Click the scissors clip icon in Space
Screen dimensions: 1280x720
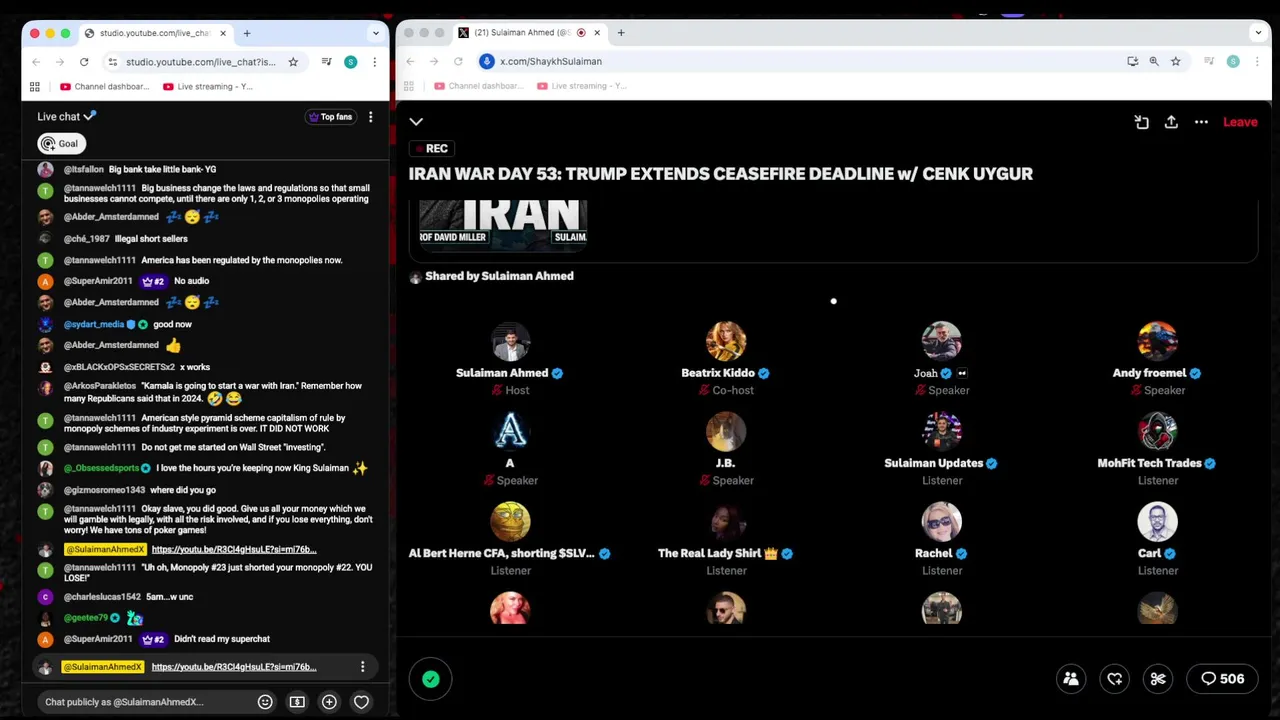pyautogui.click(x=1158, y=679)
